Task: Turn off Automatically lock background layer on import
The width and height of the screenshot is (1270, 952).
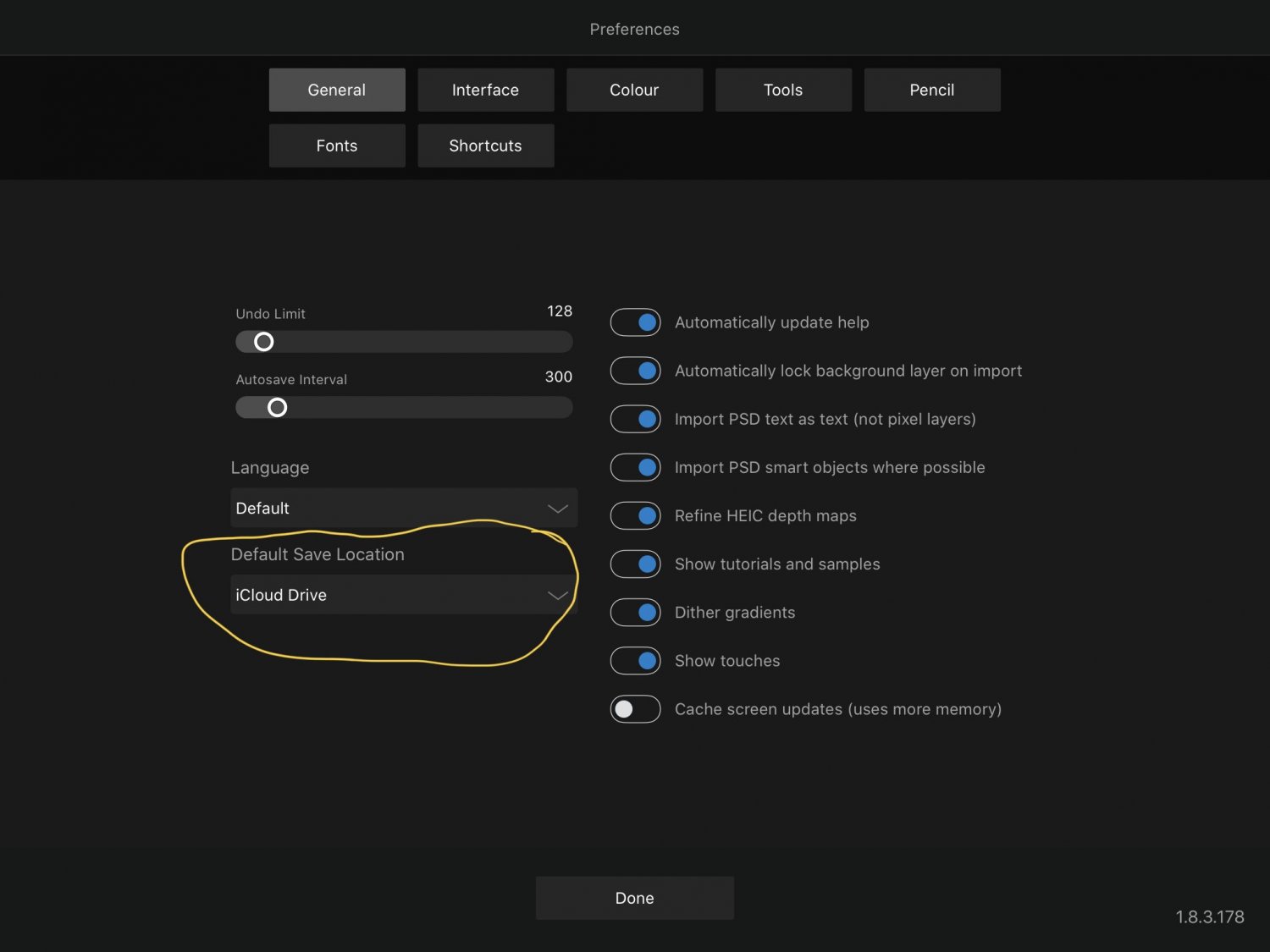Action: (x=635, y=371)
